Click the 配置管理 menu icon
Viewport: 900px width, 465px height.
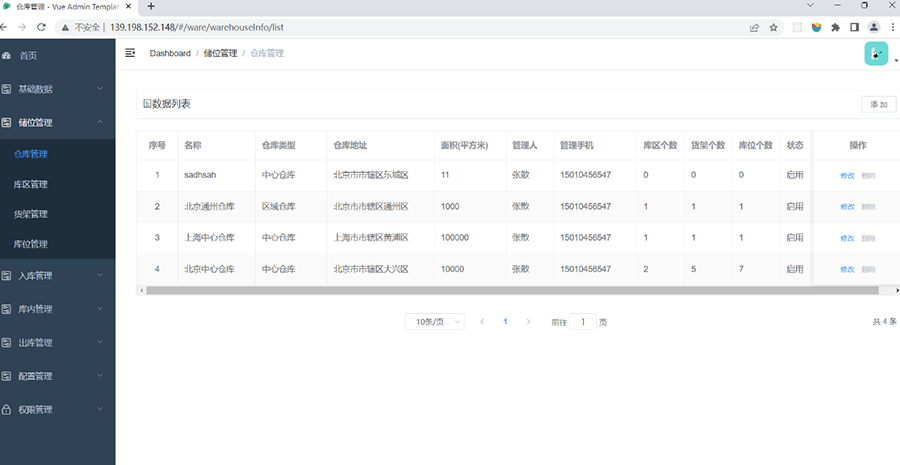(6, 376)
